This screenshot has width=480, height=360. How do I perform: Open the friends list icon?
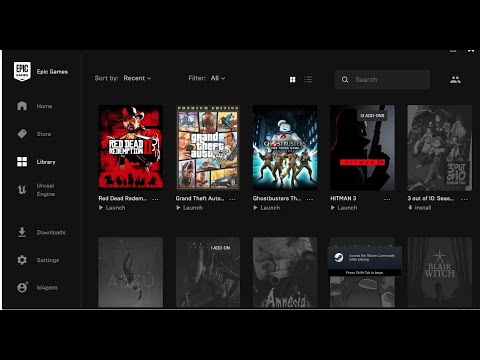[455, 80]
